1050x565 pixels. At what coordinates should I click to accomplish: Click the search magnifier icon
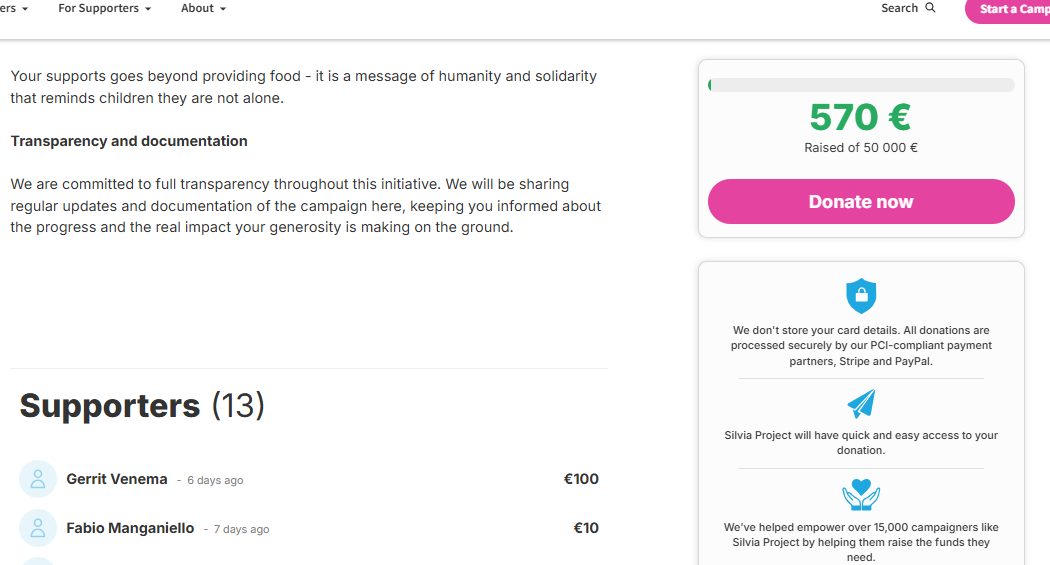pos(931,8)
